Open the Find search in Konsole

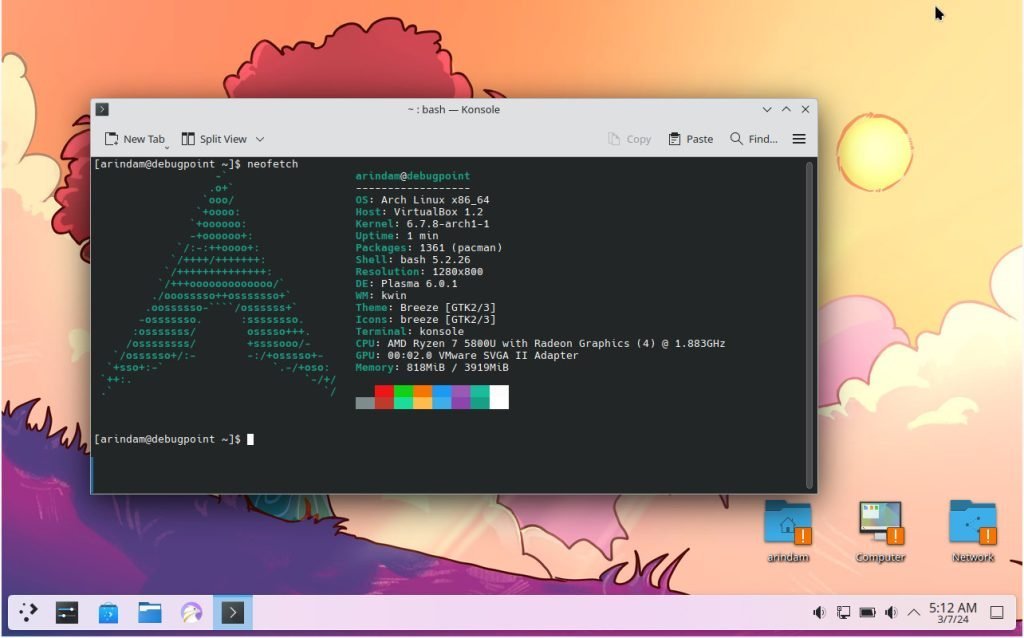754,139
